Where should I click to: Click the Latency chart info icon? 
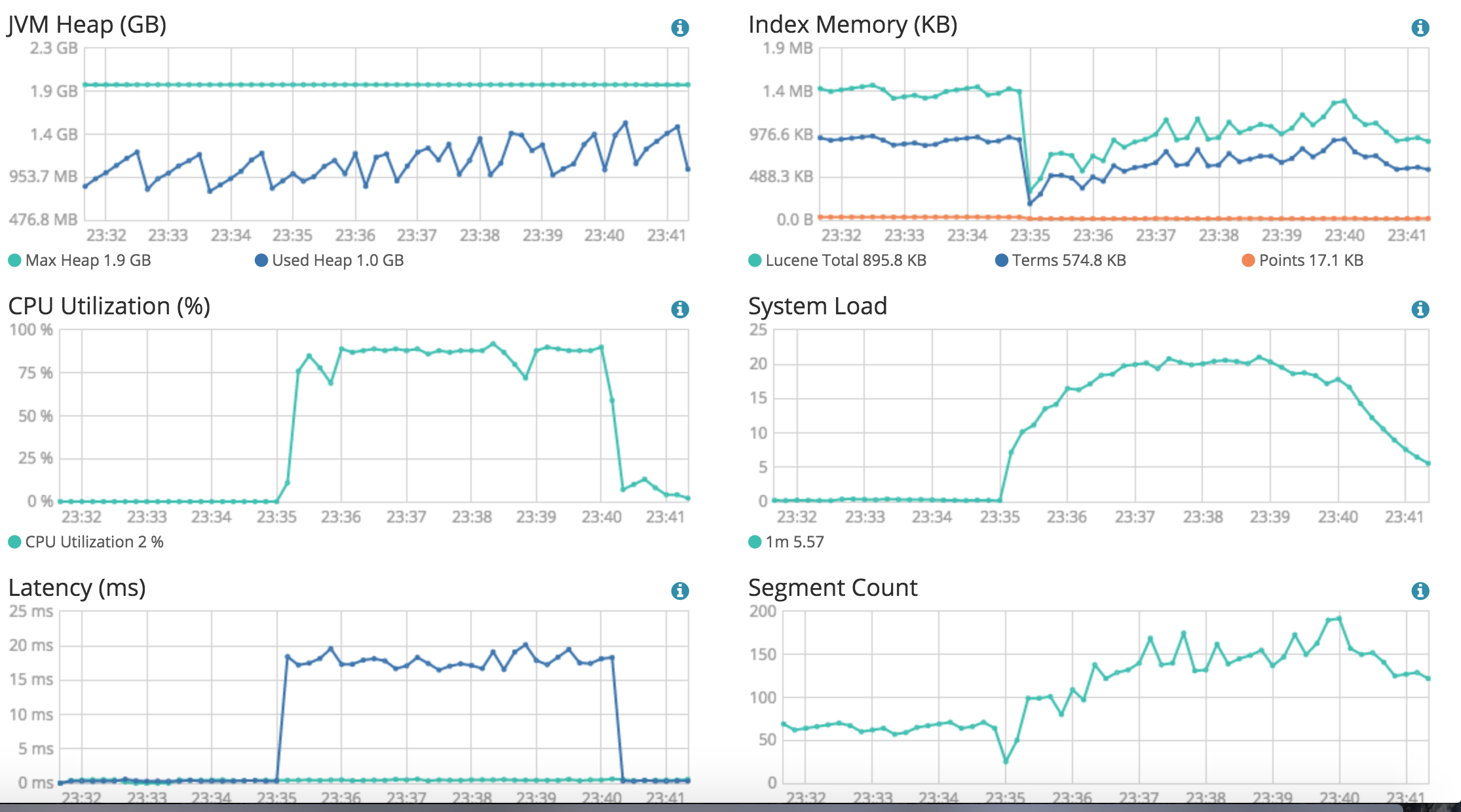pyautogui.click(x=680, y=591)
